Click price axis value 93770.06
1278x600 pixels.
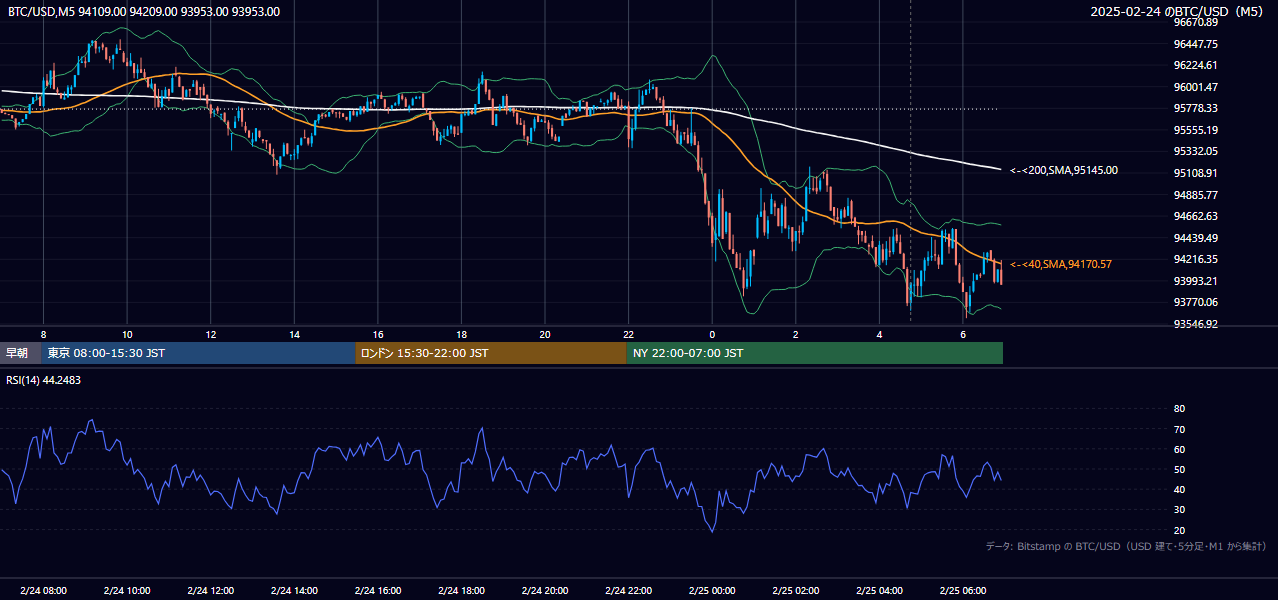point(1195,302)
